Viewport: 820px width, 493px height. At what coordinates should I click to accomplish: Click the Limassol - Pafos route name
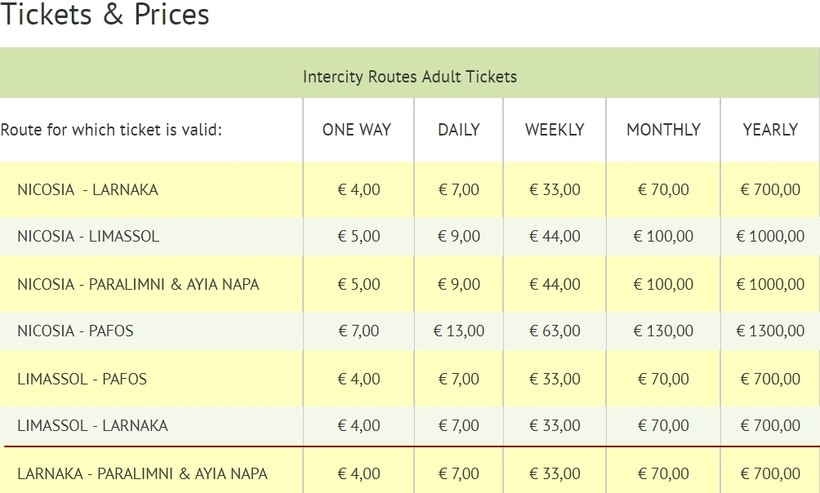pos(82,379)
